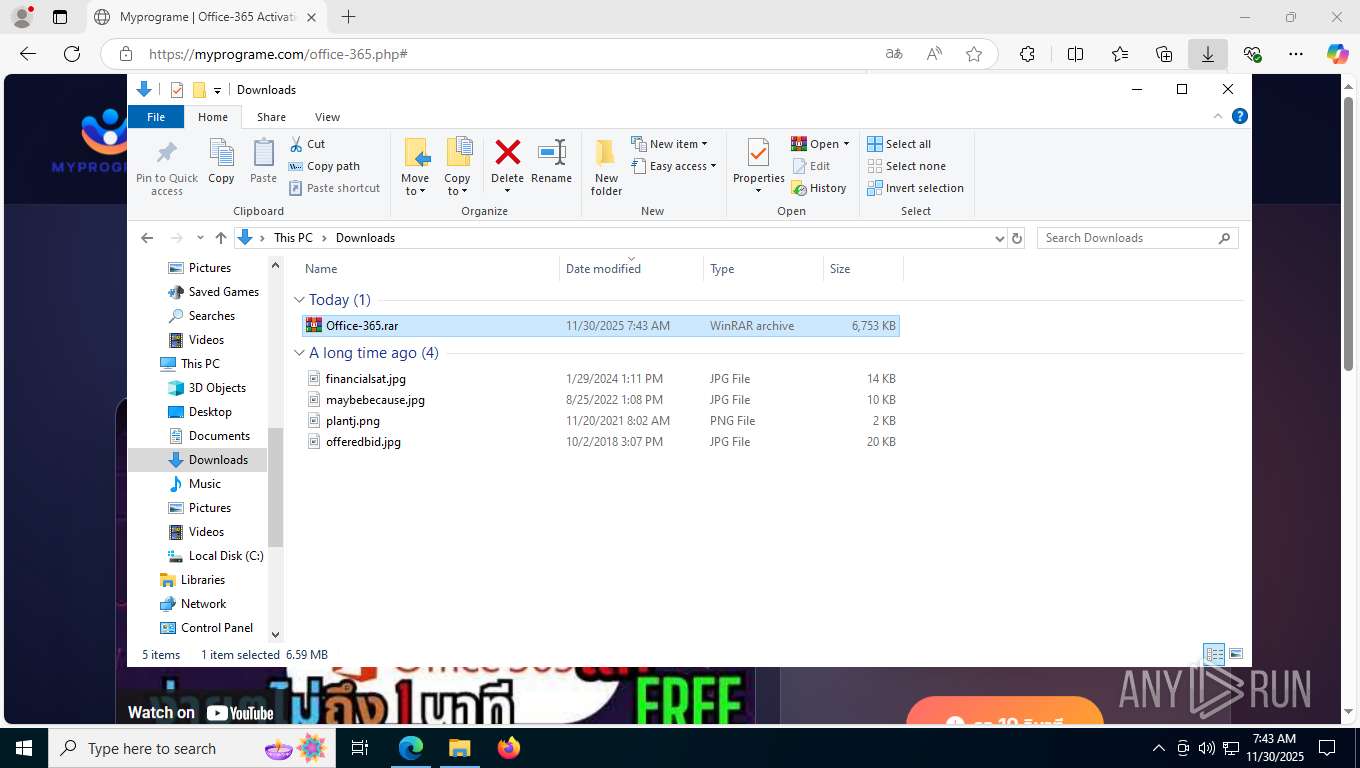Go up one folder level
This screenshot has width=1360, height=768.
pos(221,238)
